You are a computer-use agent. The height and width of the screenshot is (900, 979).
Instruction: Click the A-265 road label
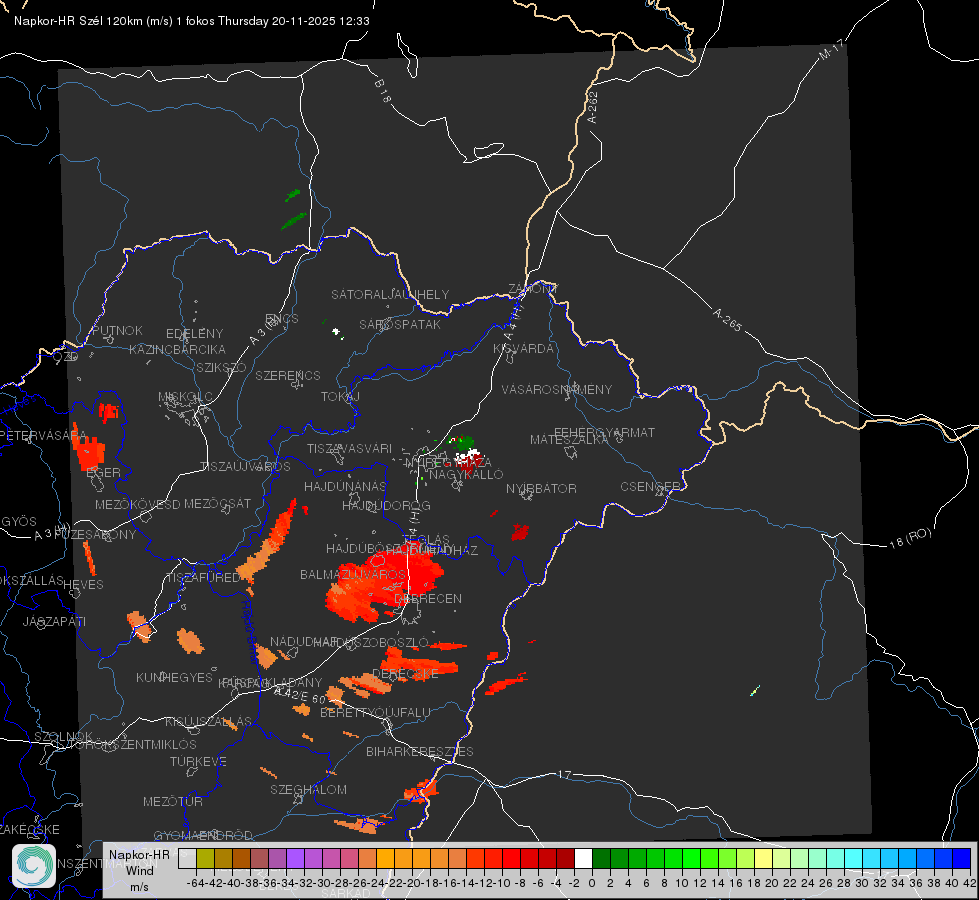(727, 320)
